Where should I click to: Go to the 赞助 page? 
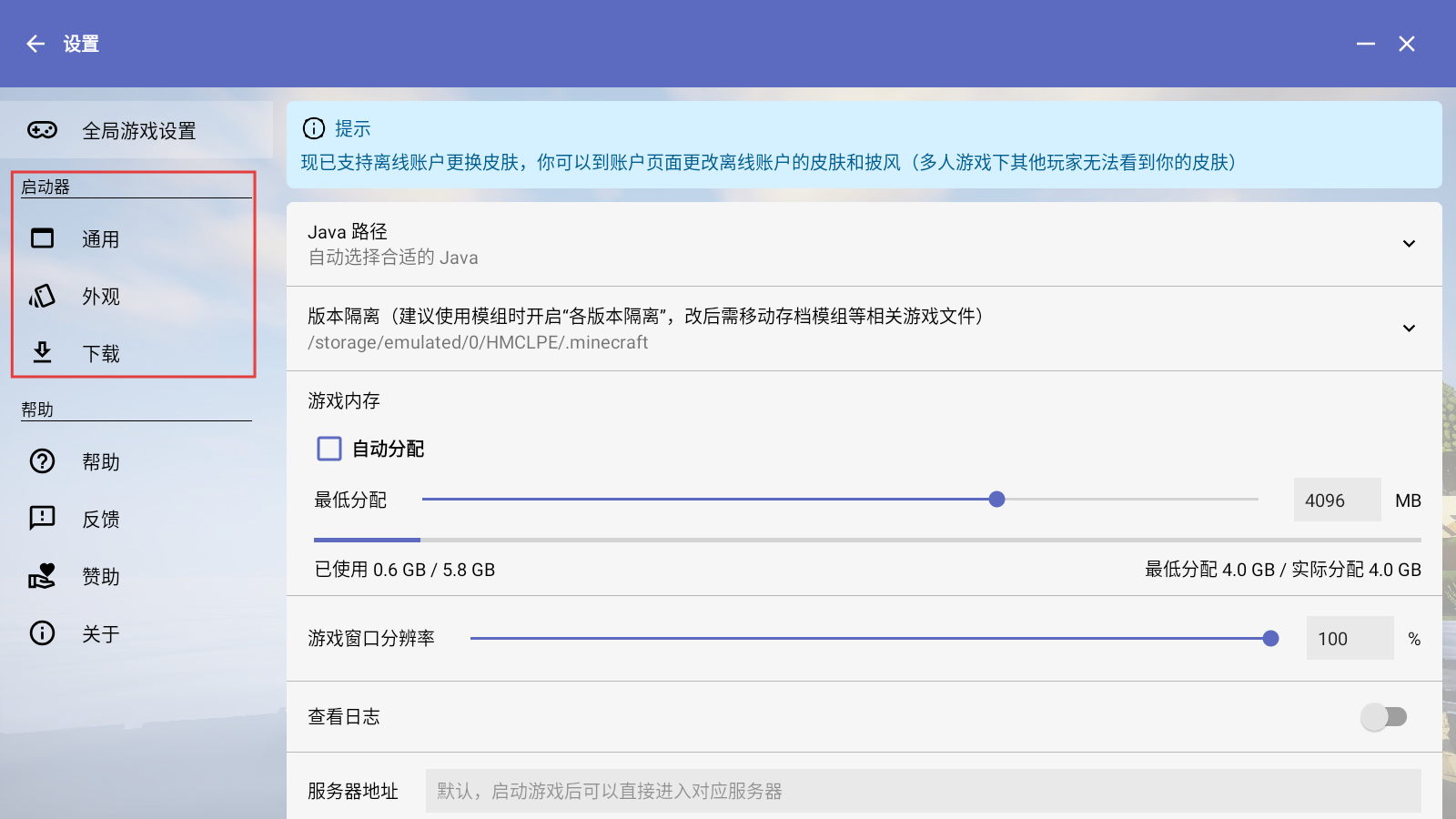pos(136,576)
